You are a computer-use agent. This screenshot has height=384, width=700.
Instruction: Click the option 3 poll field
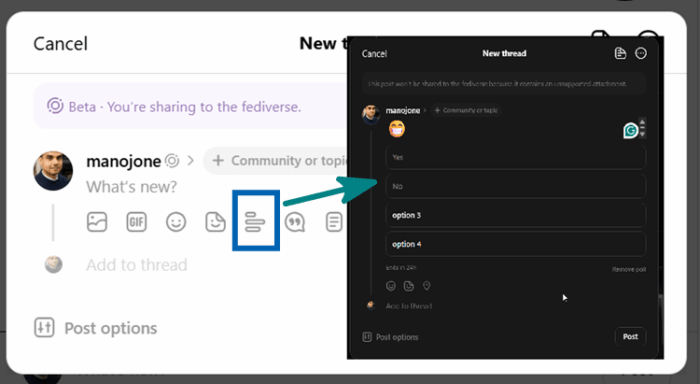(516, 215)
